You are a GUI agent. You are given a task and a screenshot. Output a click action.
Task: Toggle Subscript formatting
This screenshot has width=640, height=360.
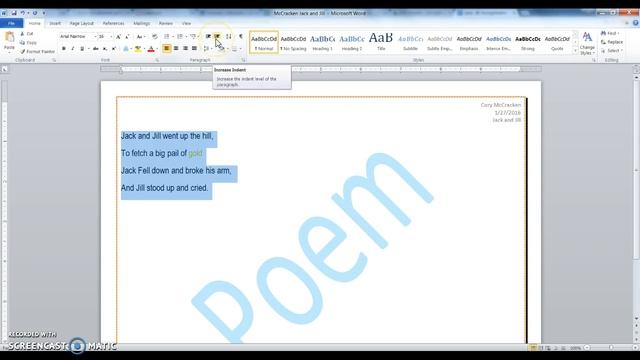coord(105,49)
